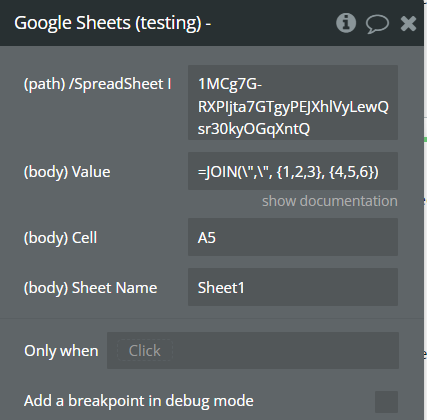
Task: Select the panel title Google Sheets (testing)
Action: [112, 23]
